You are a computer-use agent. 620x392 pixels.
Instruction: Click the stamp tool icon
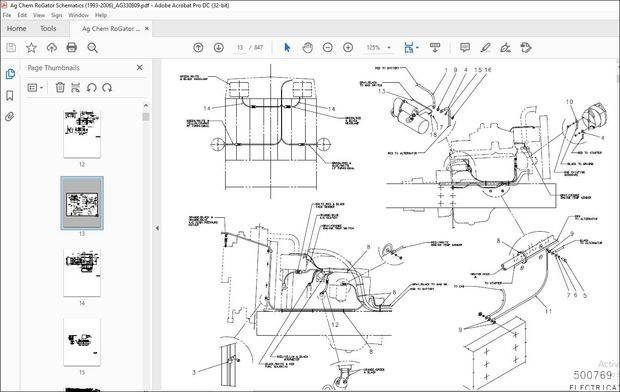pos(525,48)
